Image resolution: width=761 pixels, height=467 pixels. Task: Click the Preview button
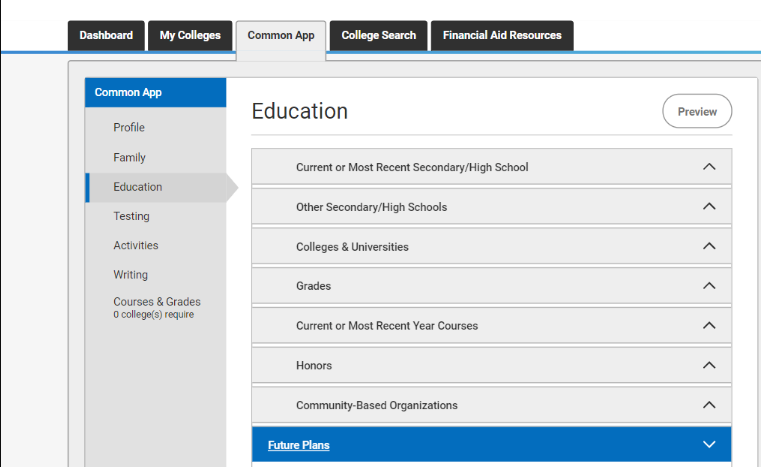[697, 111]
